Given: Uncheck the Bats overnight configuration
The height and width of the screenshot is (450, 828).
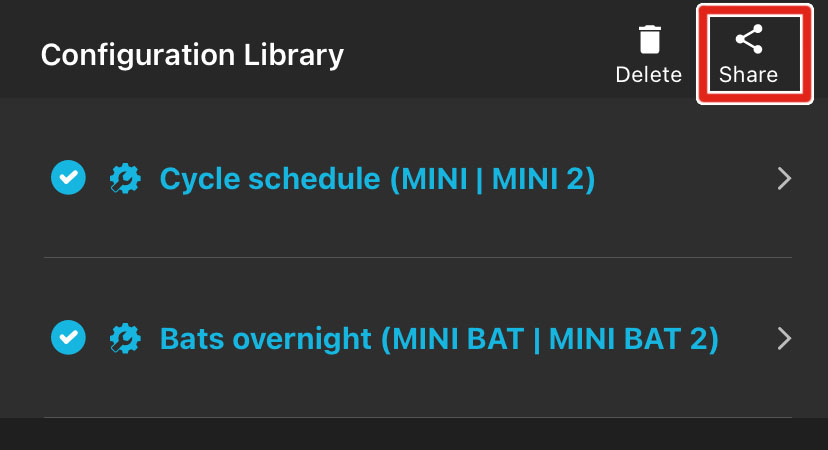Looking at the screenshot, I should click(x=68, y=338).
